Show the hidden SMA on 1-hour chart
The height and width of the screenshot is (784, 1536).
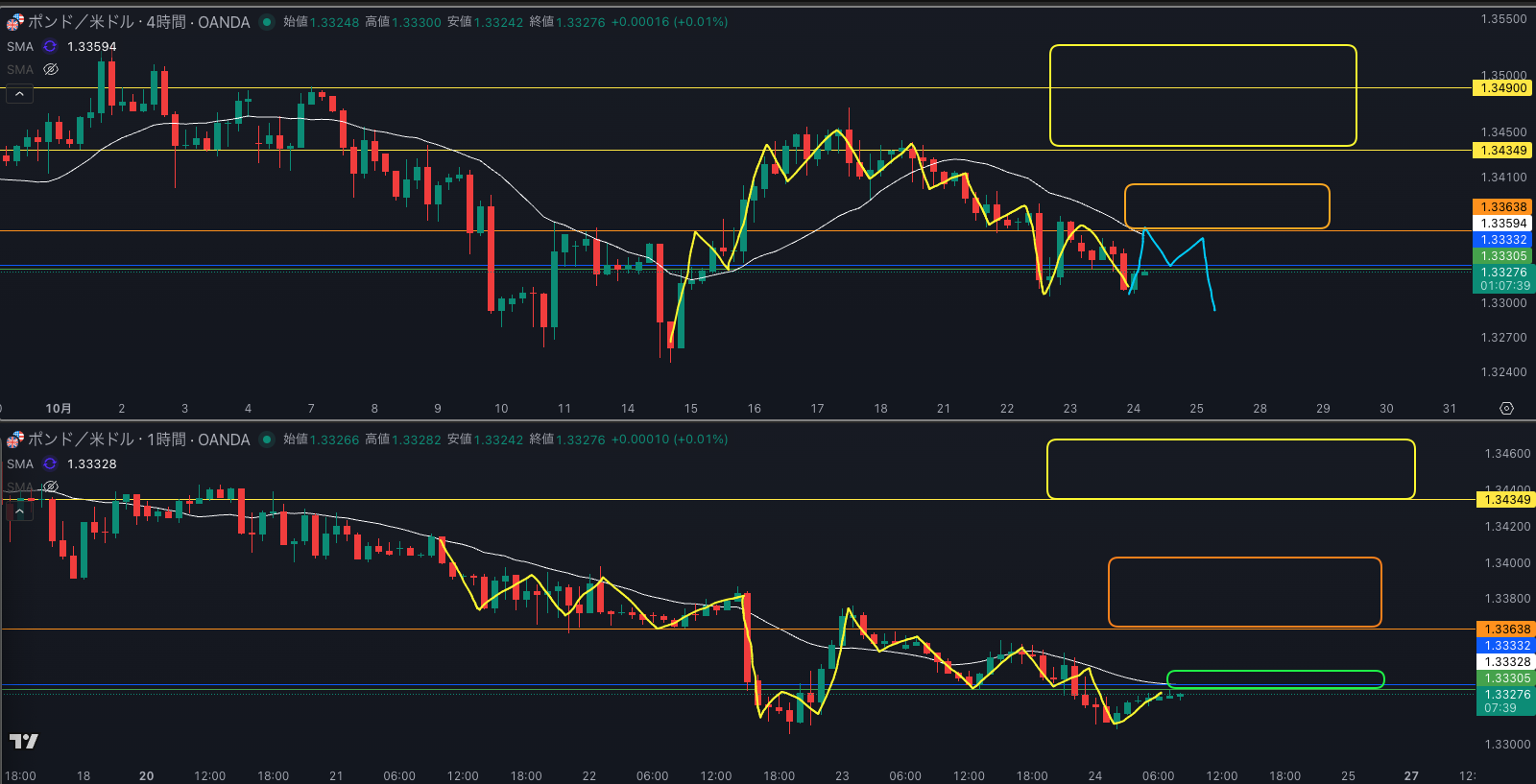52,487
